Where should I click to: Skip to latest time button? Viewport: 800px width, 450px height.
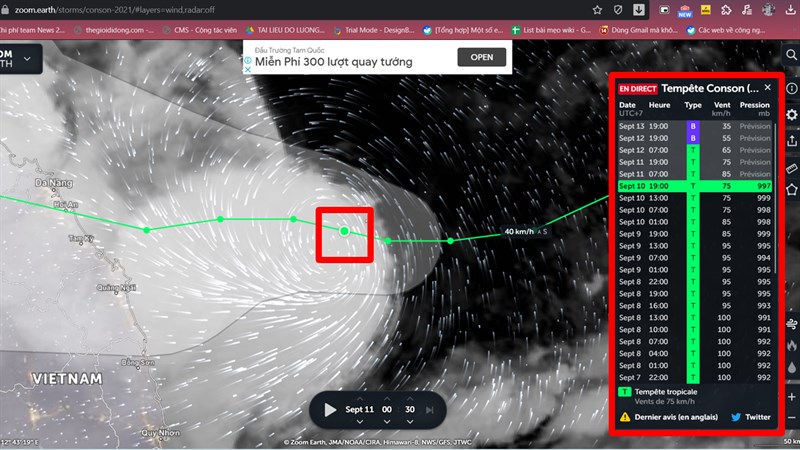click(x=430, y=410)
